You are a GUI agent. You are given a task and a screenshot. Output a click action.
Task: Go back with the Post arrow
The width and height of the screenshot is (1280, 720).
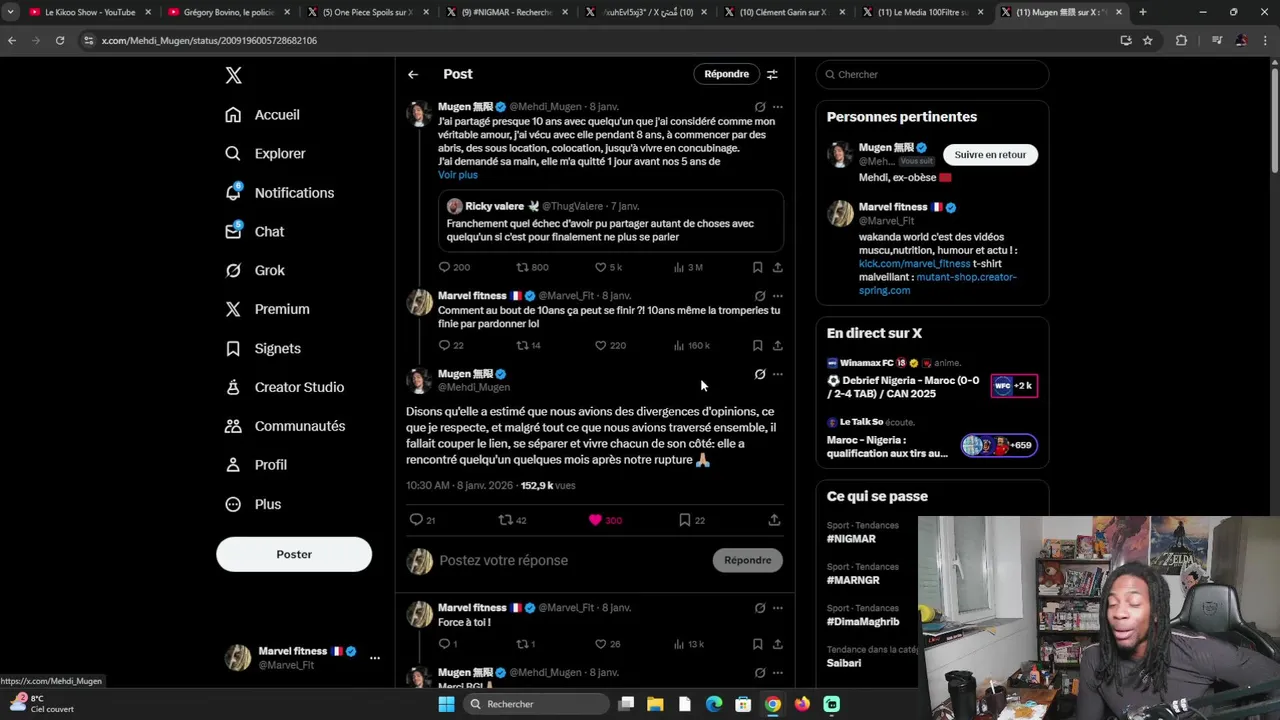tap(413, 74)
